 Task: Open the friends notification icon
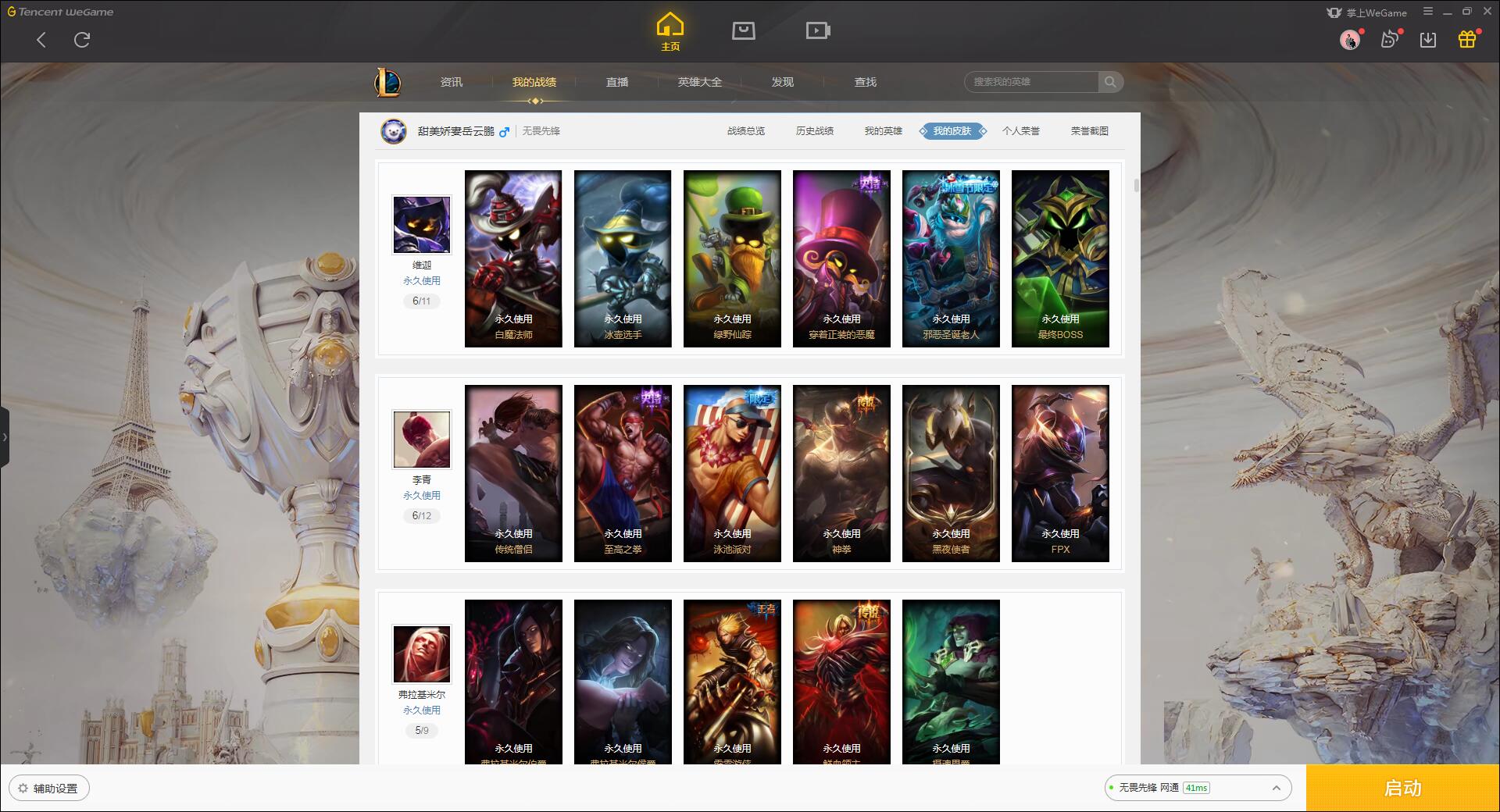[1389, 39]
